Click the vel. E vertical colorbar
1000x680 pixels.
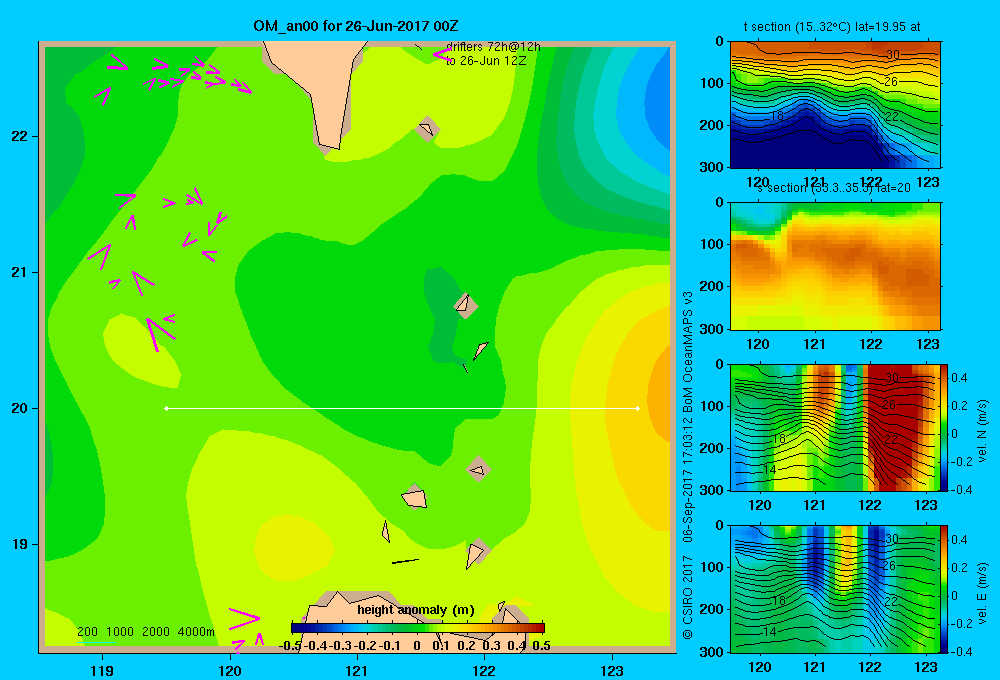[945, 589]
